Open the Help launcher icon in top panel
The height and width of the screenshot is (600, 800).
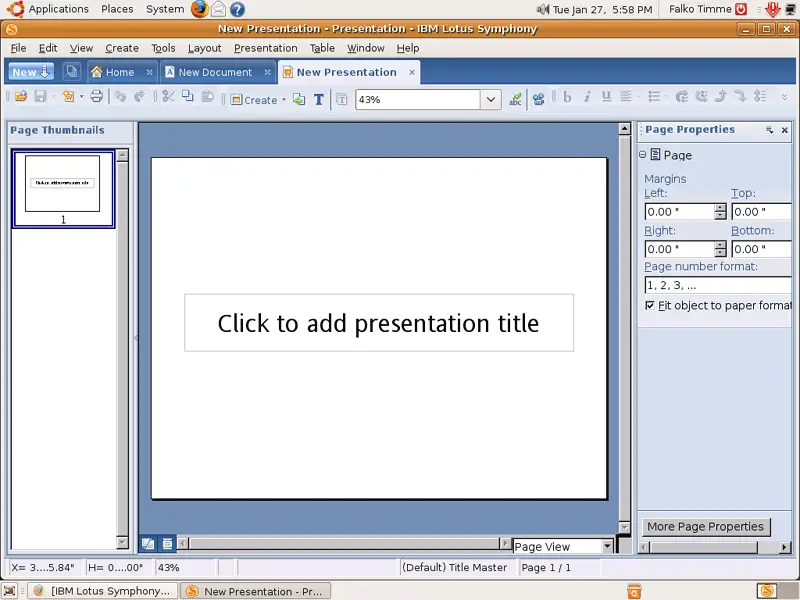click(x=237, y=9)
